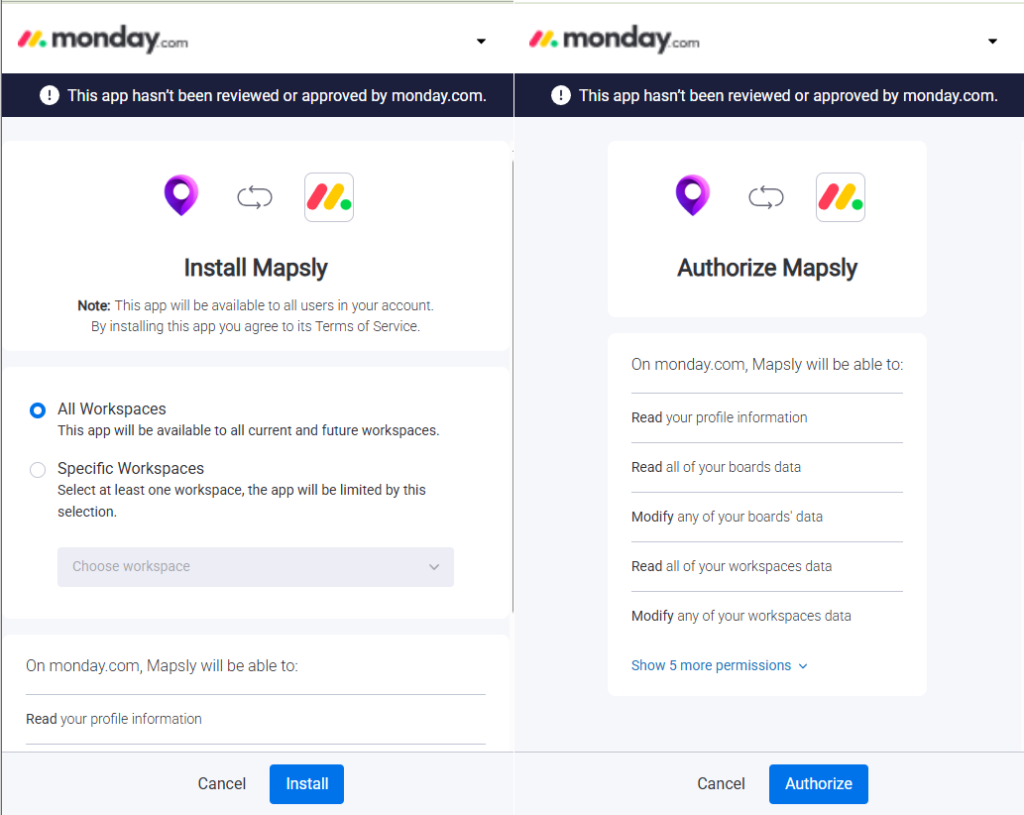Click the warning exclamation icon in left banner
Screen dimensions: 1024x815
pyautogui.click(x=49, y=95)
